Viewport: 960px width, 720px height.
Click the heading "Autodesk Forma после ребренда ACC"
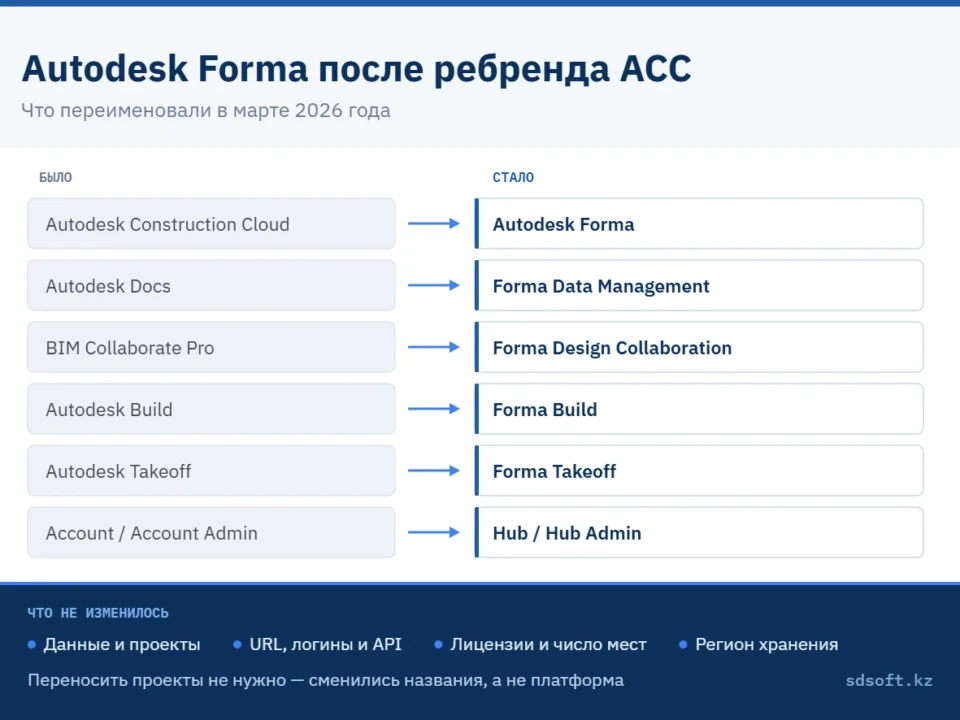pyautogui.click(x=356, y=68)
